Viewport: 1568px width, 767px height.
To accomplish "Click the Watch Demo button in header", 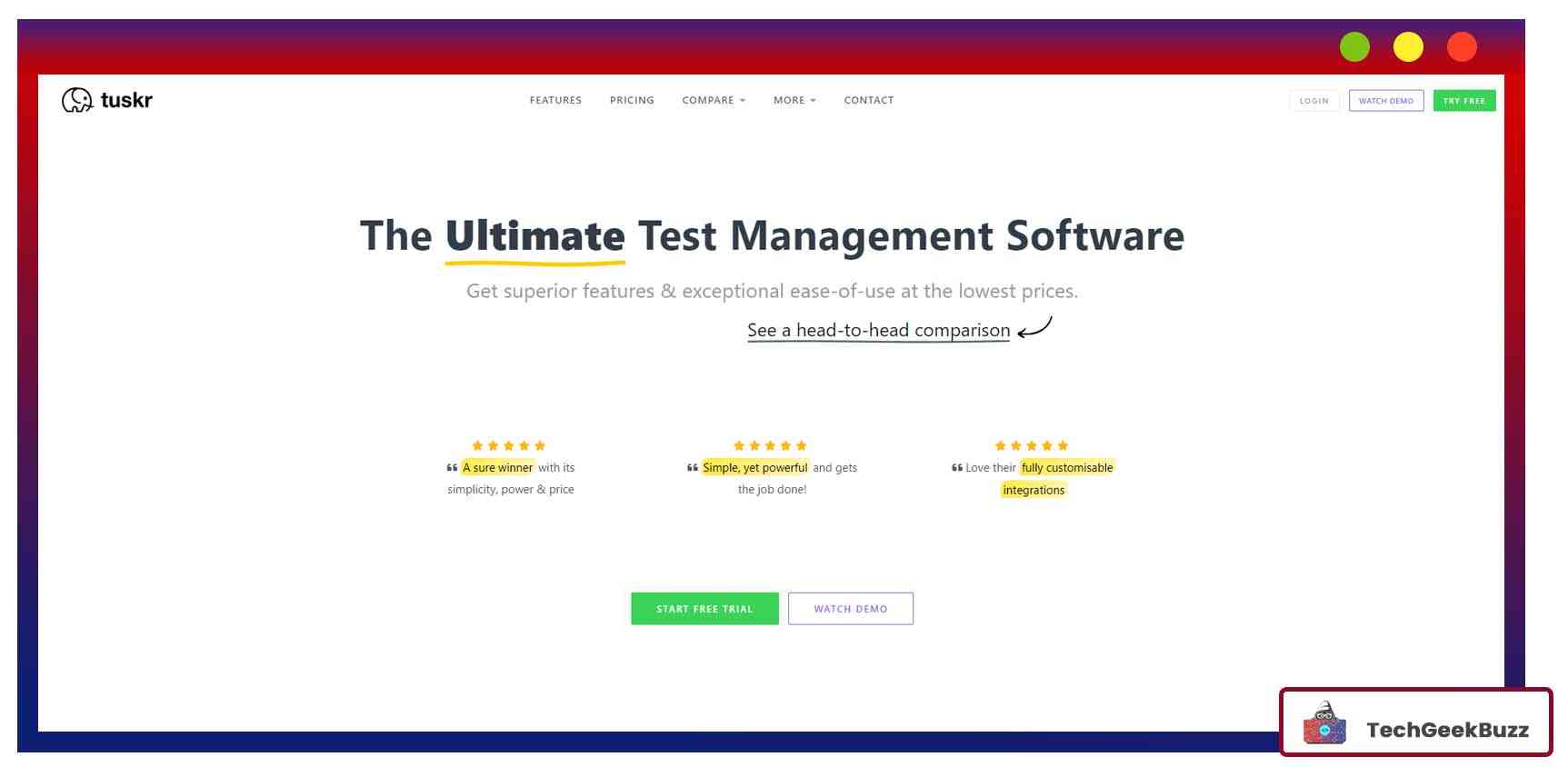I will (x=1385, y=101).
